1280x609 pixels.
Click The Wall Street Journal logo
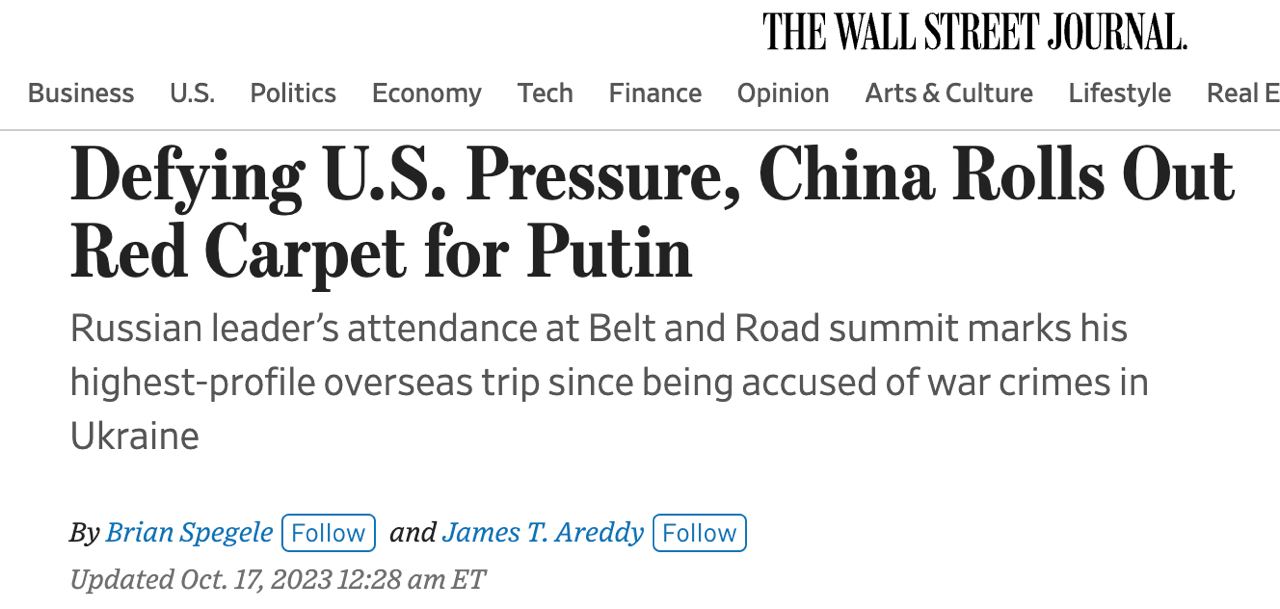click(x=974, y=31)
